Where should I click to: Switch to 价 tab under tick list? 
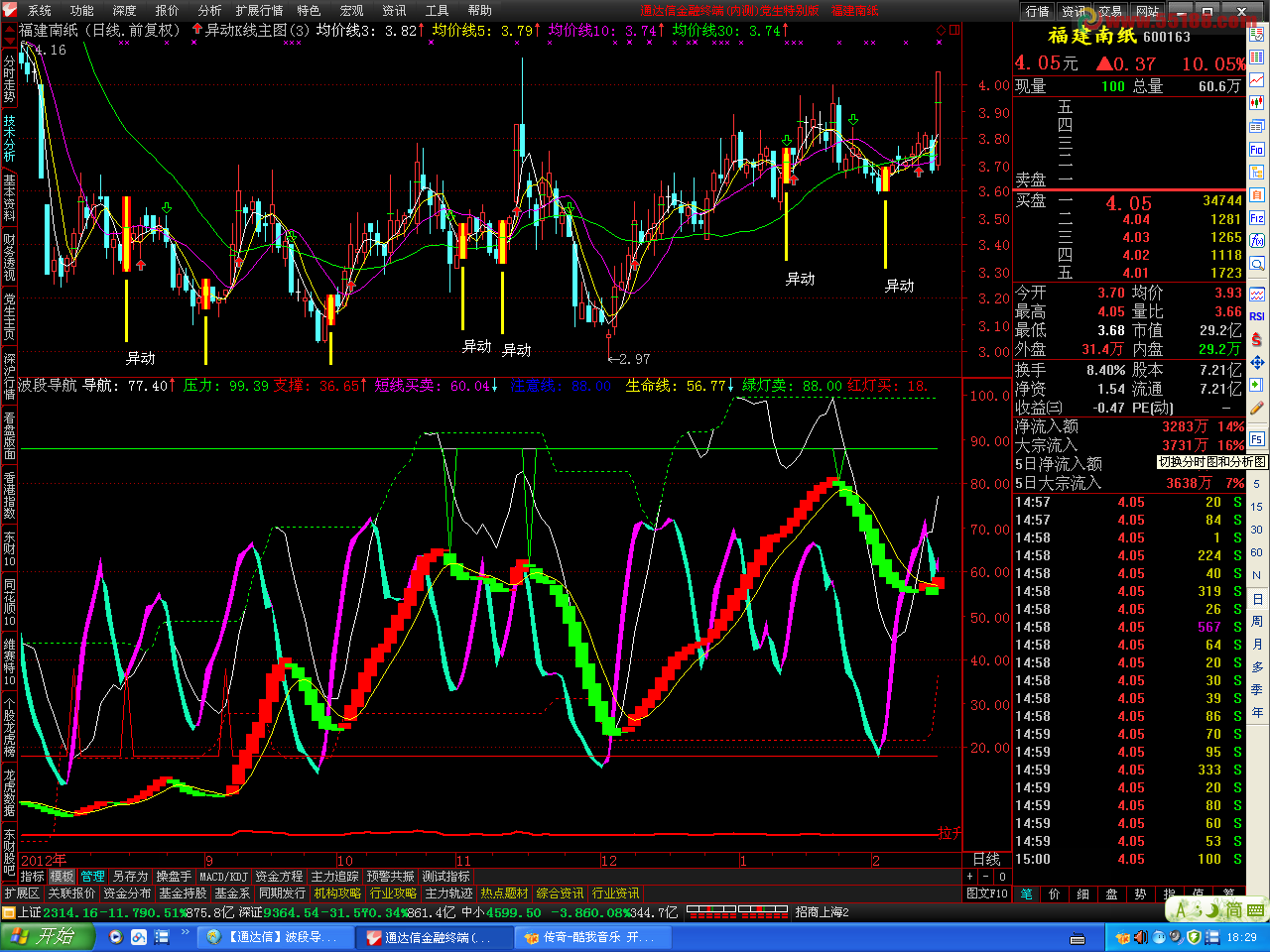point(1054,893)
